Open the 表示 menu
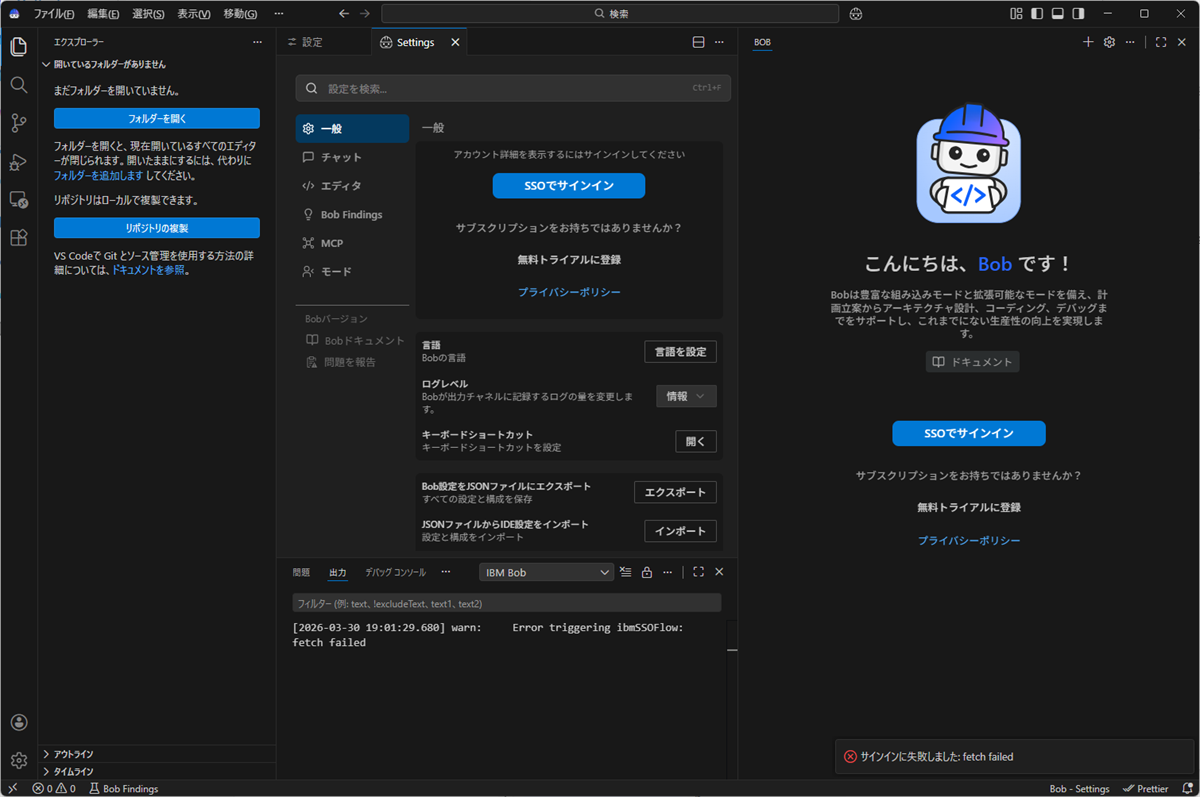This screenshot has width=1200, height=797. click(194, 14)
